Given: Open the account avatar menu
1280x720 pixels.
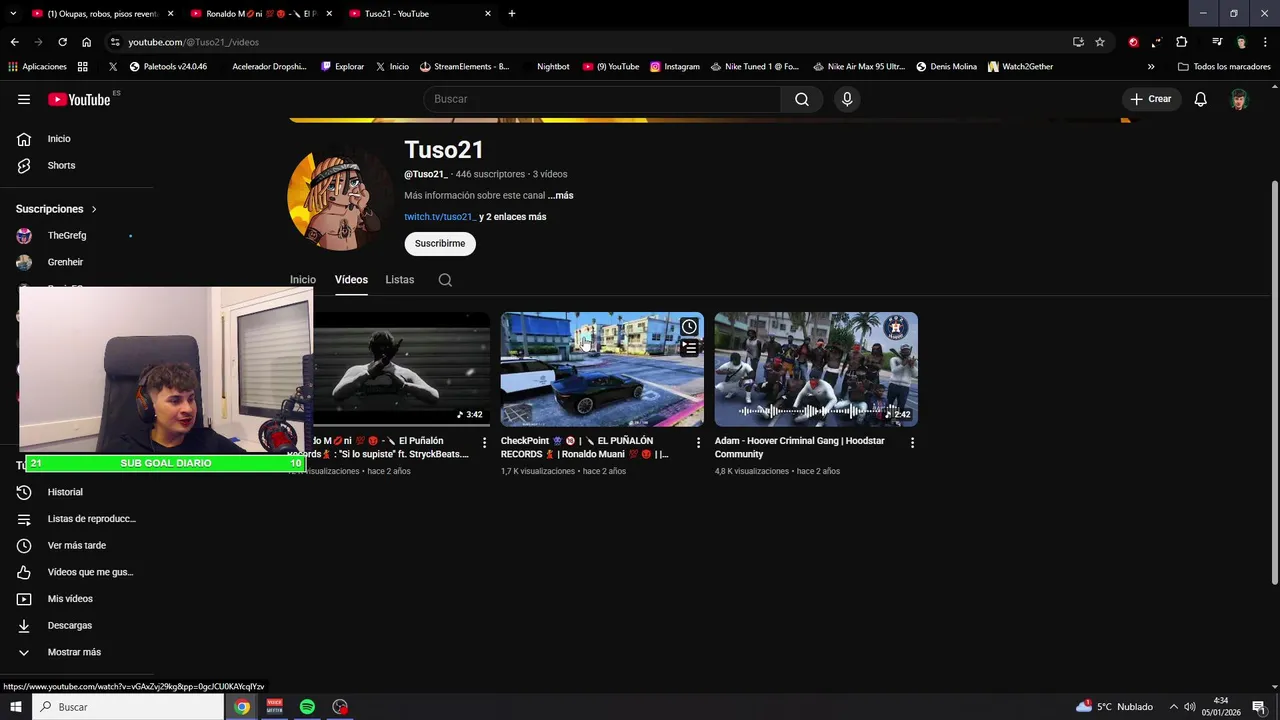Looking at the screenshot, I should click(x=1240, y=99).
